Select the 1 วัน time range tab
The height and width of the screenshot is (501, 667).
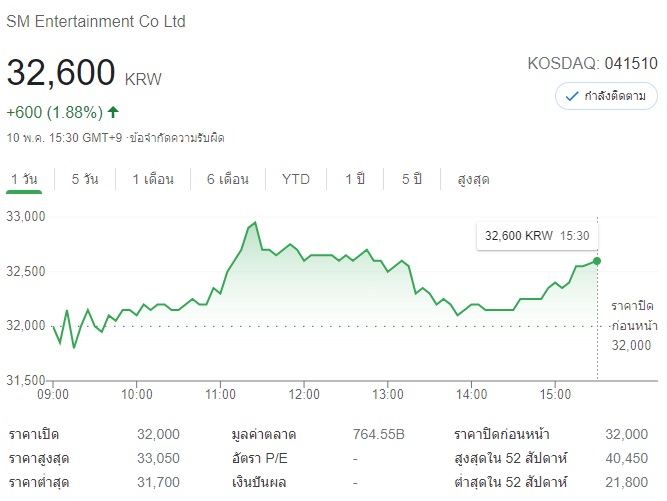24,179
